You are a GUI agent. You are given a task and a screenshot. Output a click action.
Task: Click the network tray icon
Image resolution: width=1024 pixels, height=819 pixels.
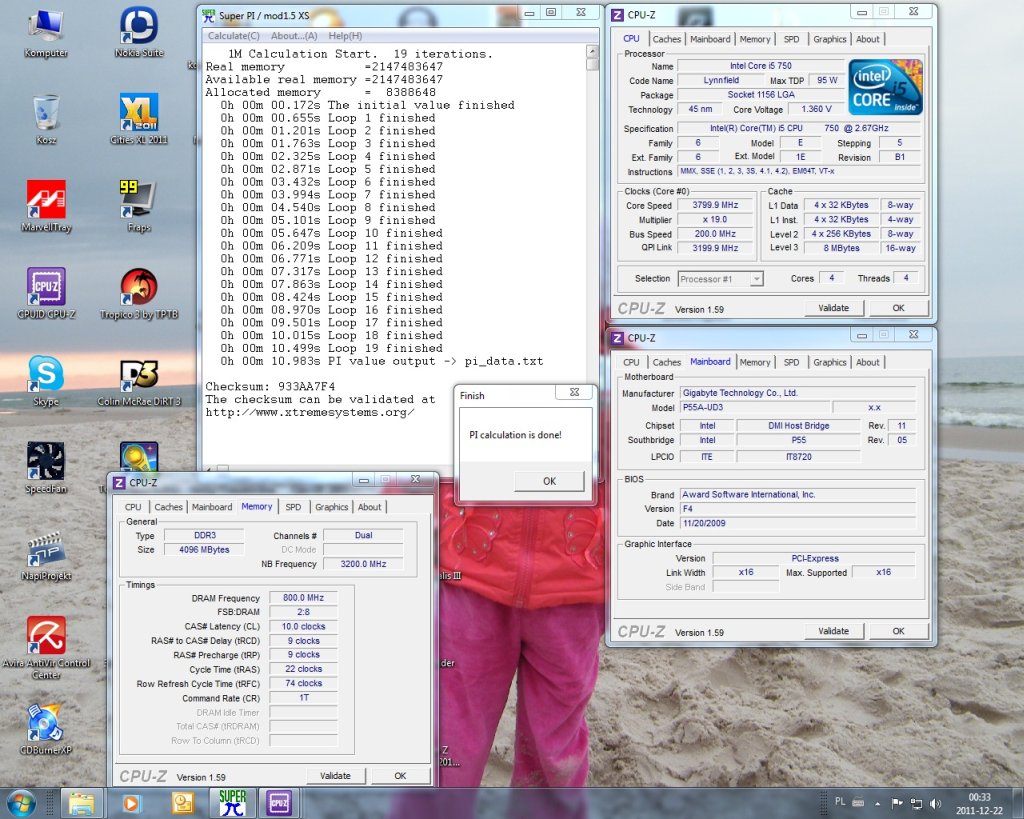[x=916, y=803]
